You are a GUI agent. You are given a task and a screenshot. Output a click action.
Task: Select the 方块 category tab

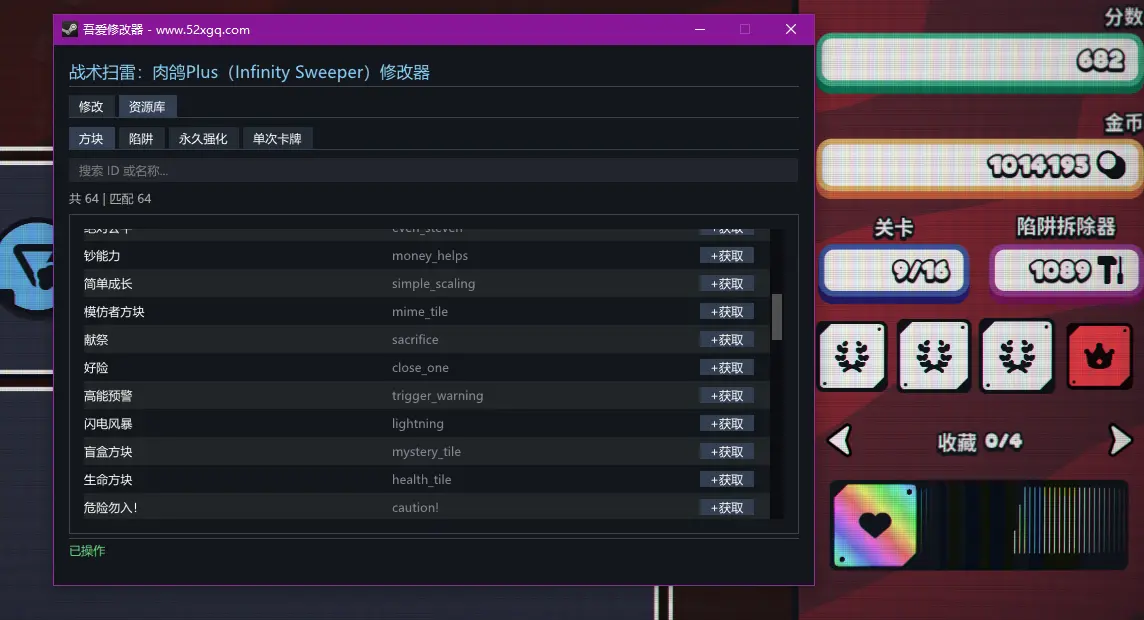coord(91,139)
